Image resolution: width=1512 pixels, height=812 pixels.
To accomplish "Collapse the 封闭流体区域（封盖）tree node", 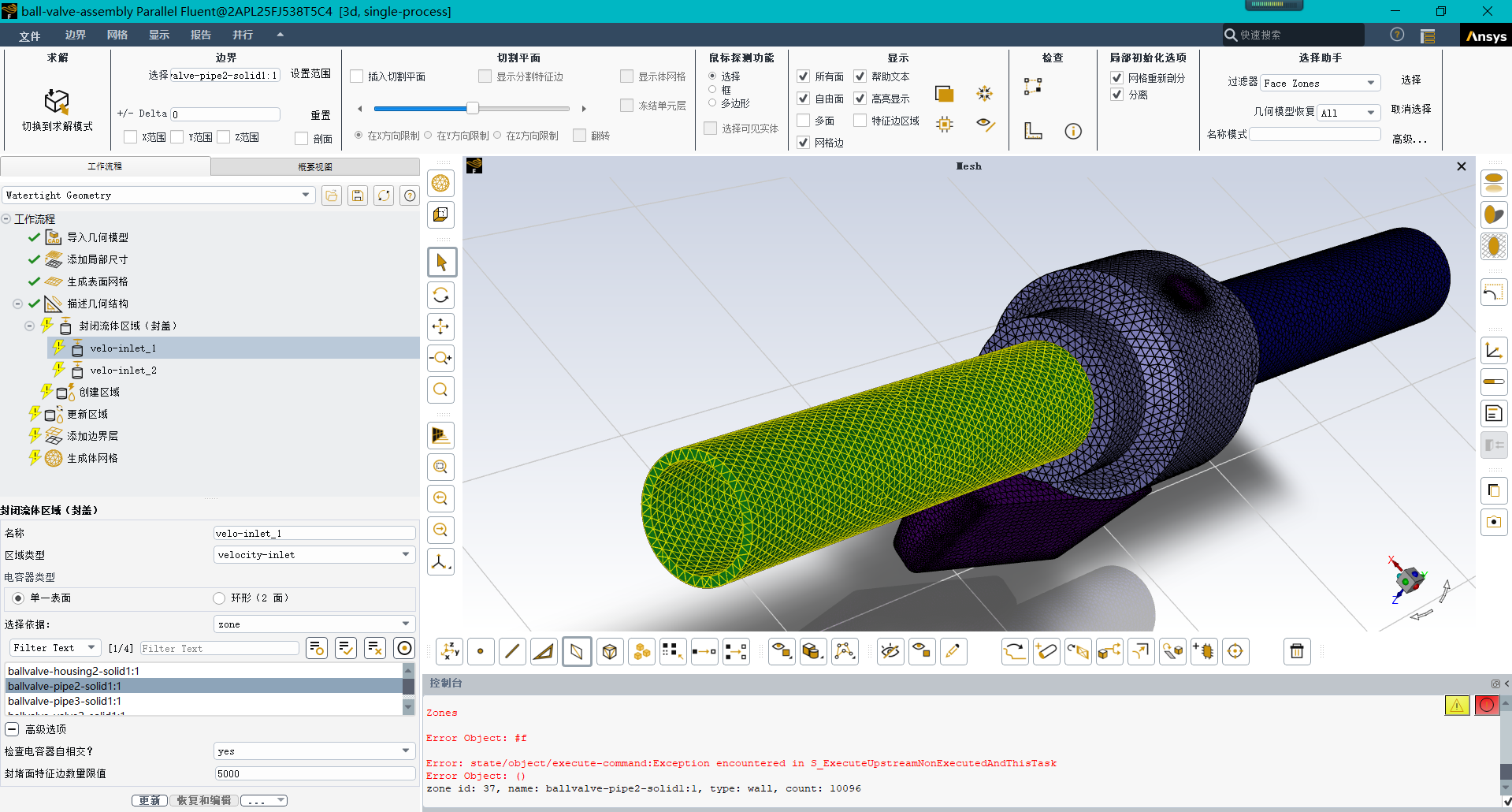I will (29, 326).
